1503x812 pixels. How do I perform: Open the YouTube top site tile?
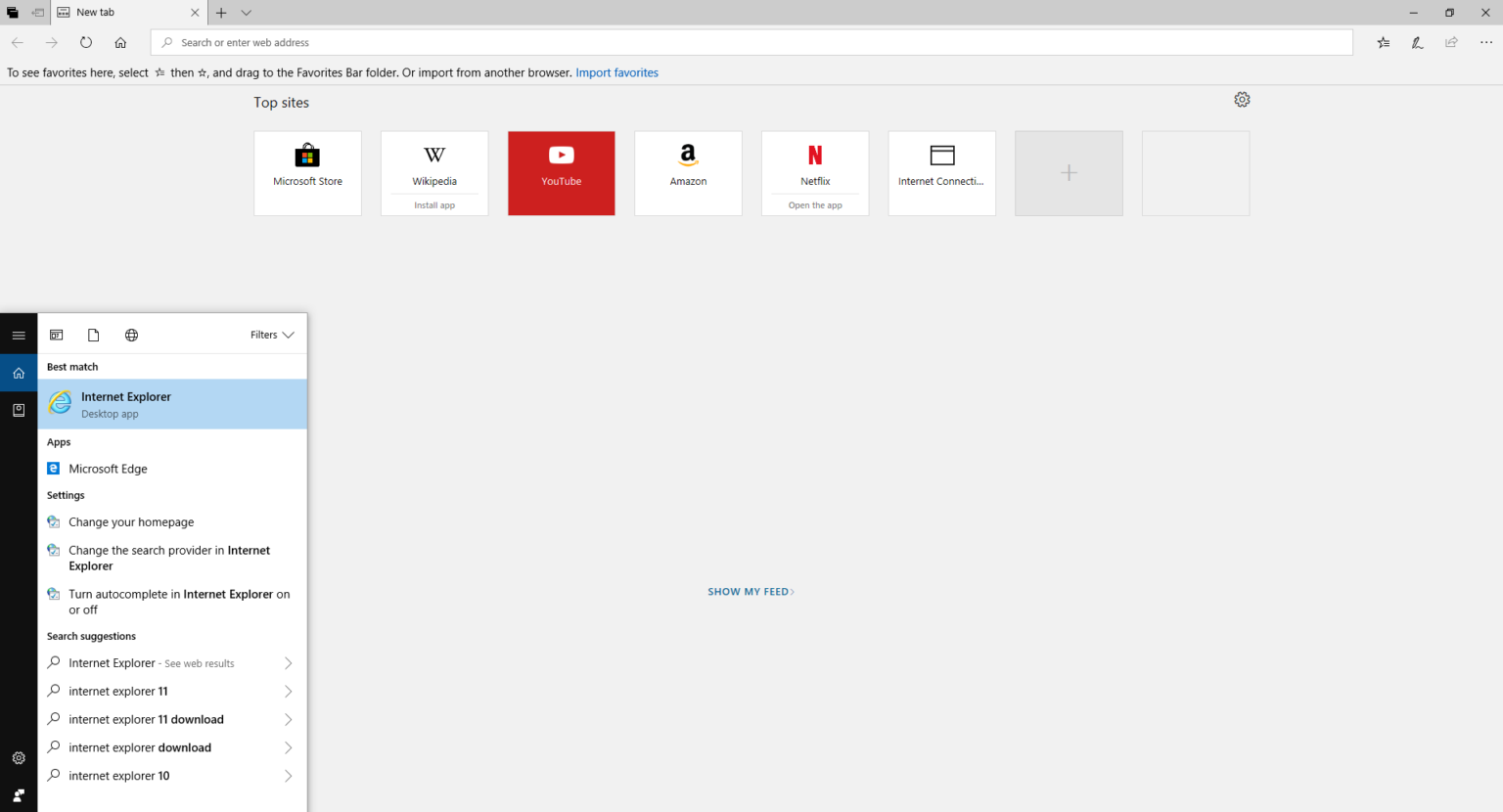[561, 173]
